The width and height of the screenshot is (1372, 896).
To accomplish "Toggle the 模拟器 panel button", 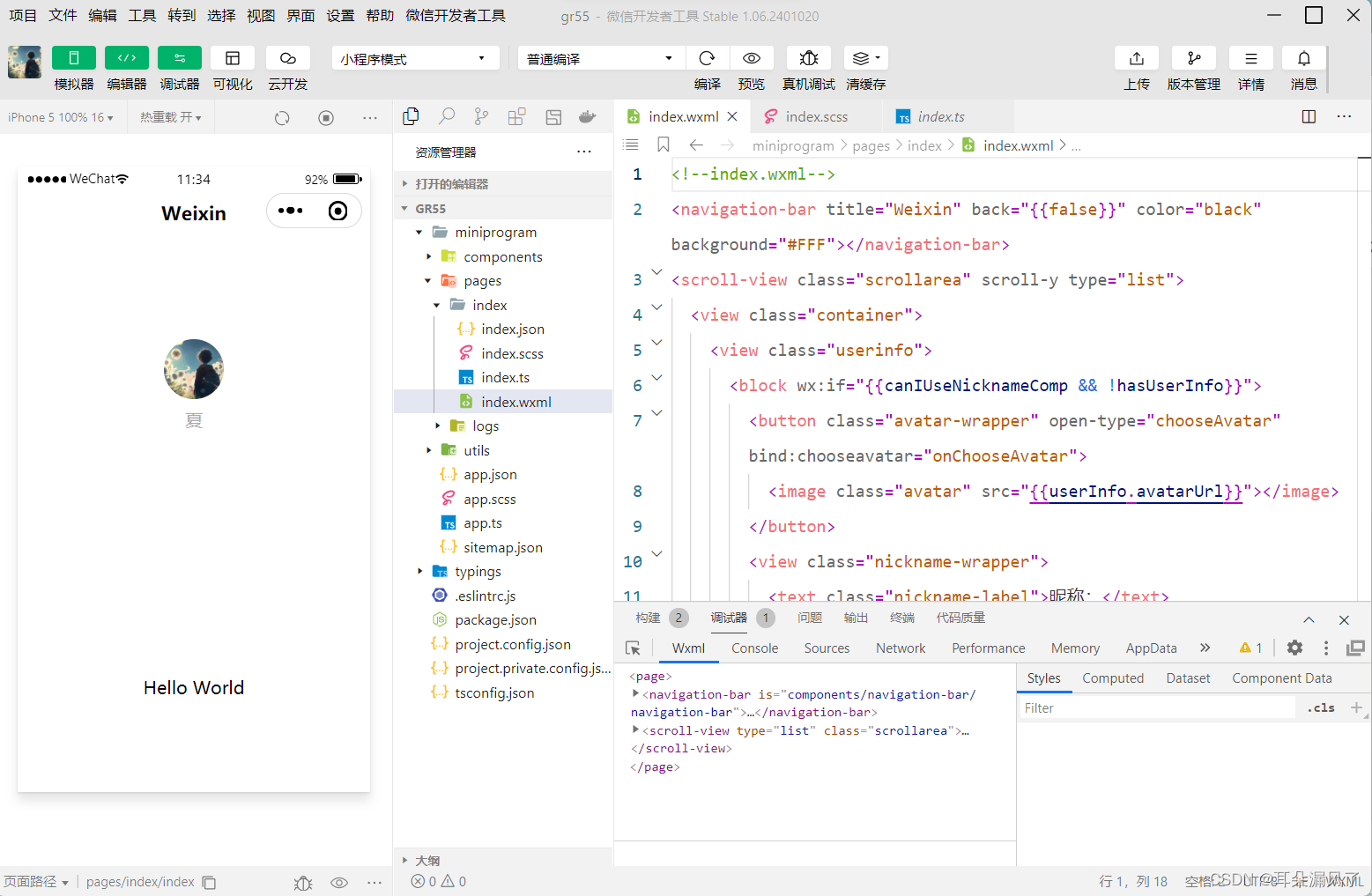I will 74,58.
